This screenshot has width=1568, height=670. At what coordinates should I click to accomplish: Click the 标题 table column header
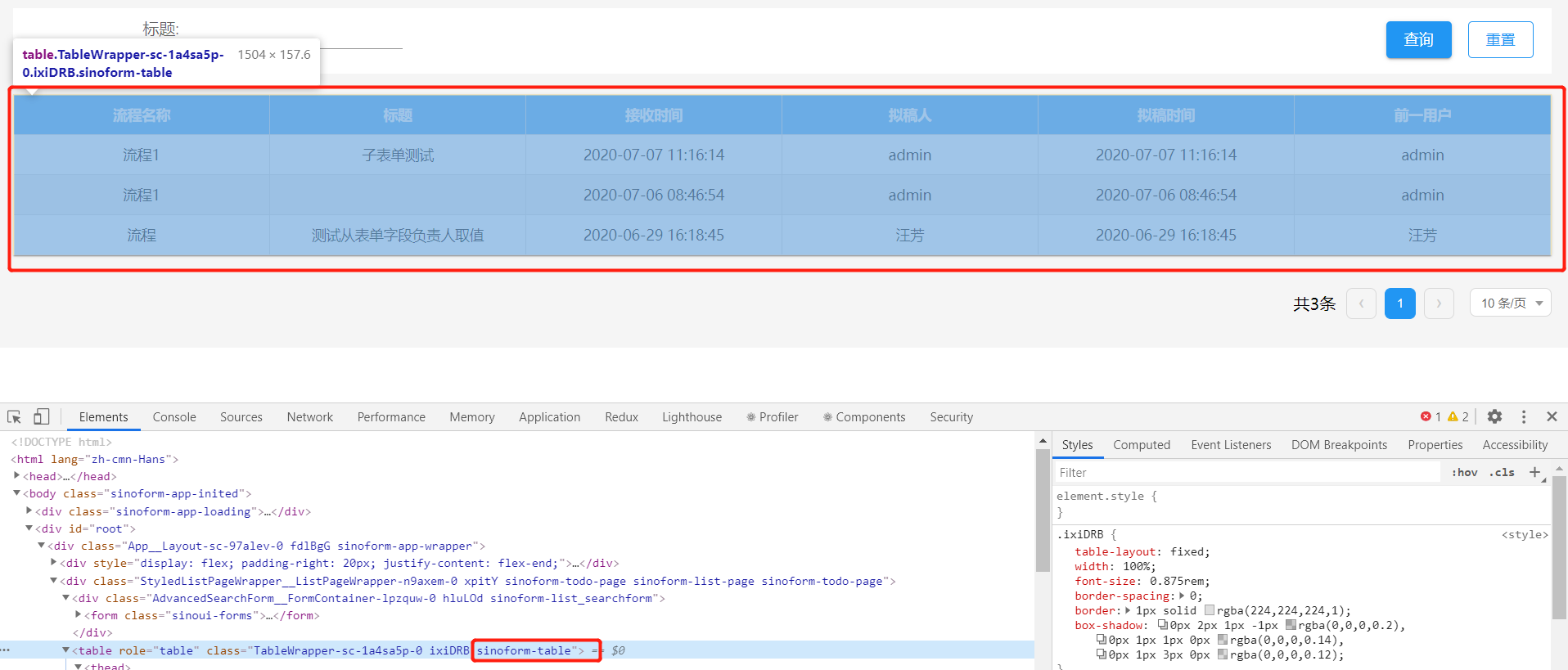pyautogui.click(x=398, y=115)
